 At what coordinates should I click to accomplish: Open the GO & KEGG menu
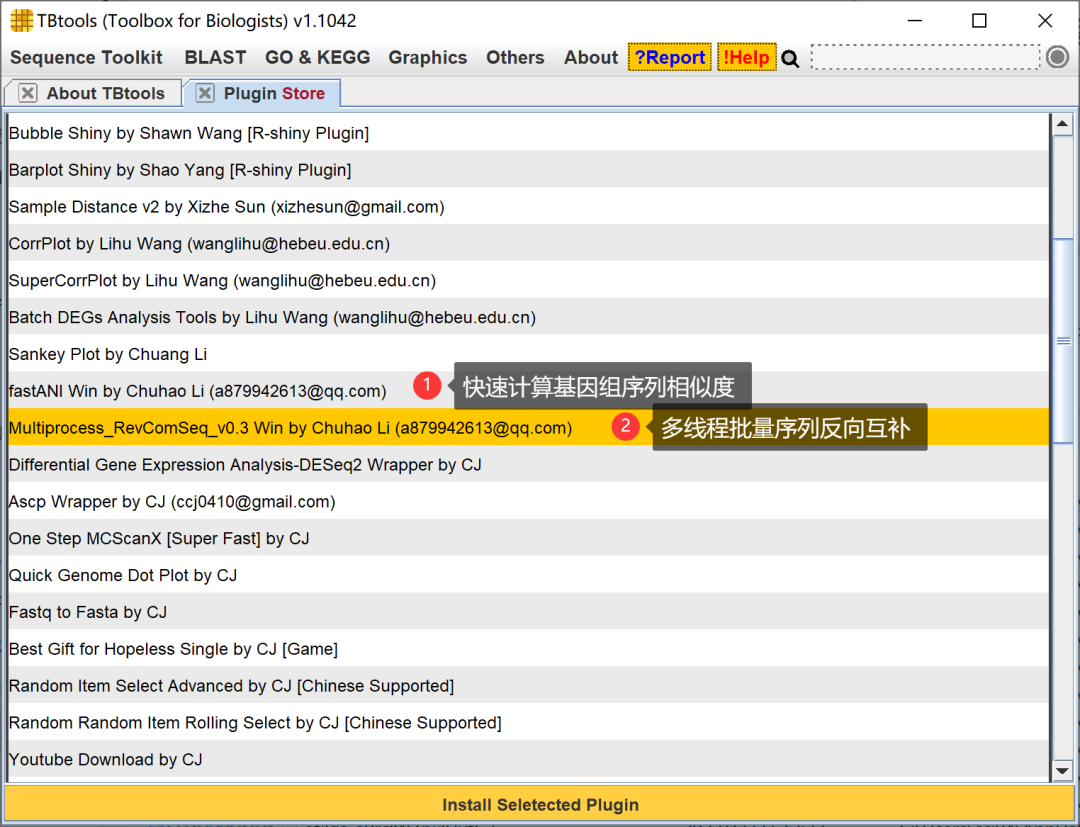click(x=318, y=58)
